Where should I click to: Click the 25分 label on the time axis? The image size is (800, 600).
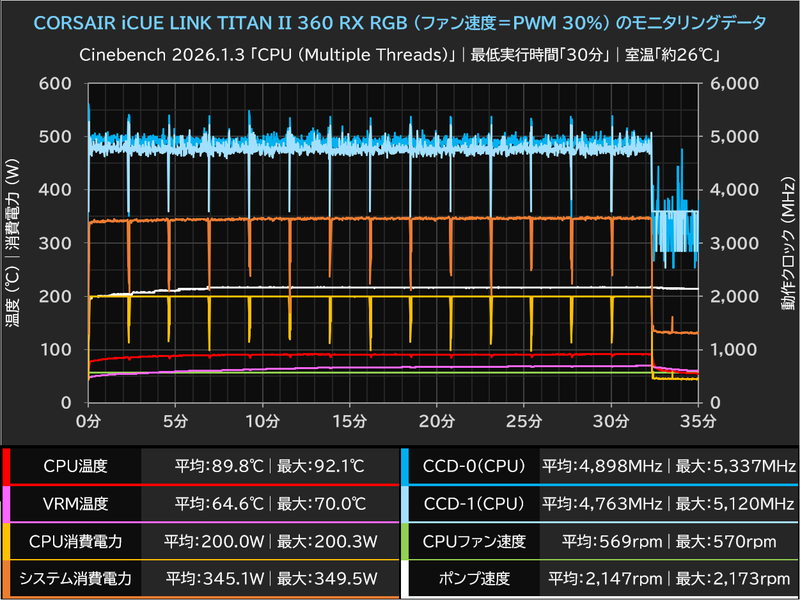click(x=524, y=421)
